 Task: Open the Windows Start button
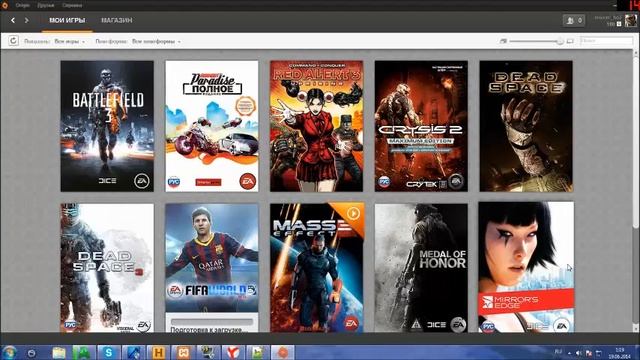pyautogui.click(x=9, y=352)
